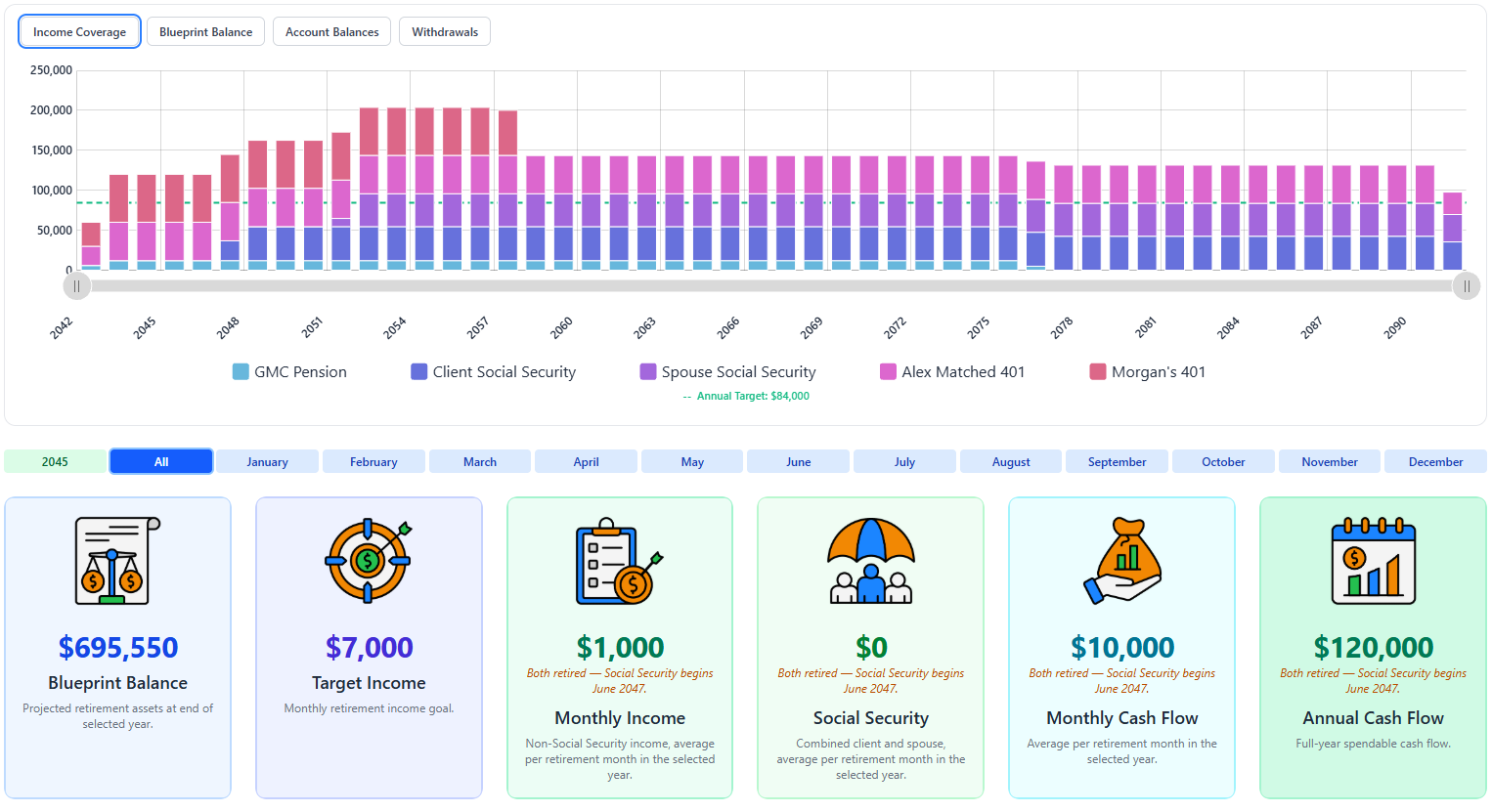Click the Blueprint Balance scales icon
1492x812 pixels.
coord(117,561)
